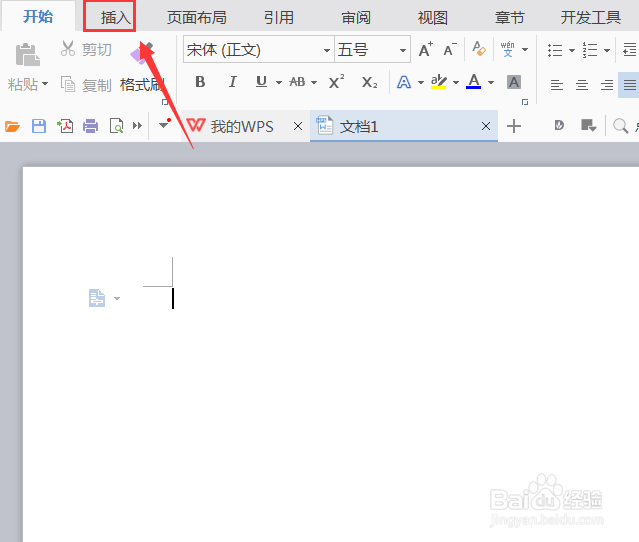This screenshot has height=542, width=639.
Task: Expand the bulleted list dropdown arrow
Action: click(x=572, y=50)
